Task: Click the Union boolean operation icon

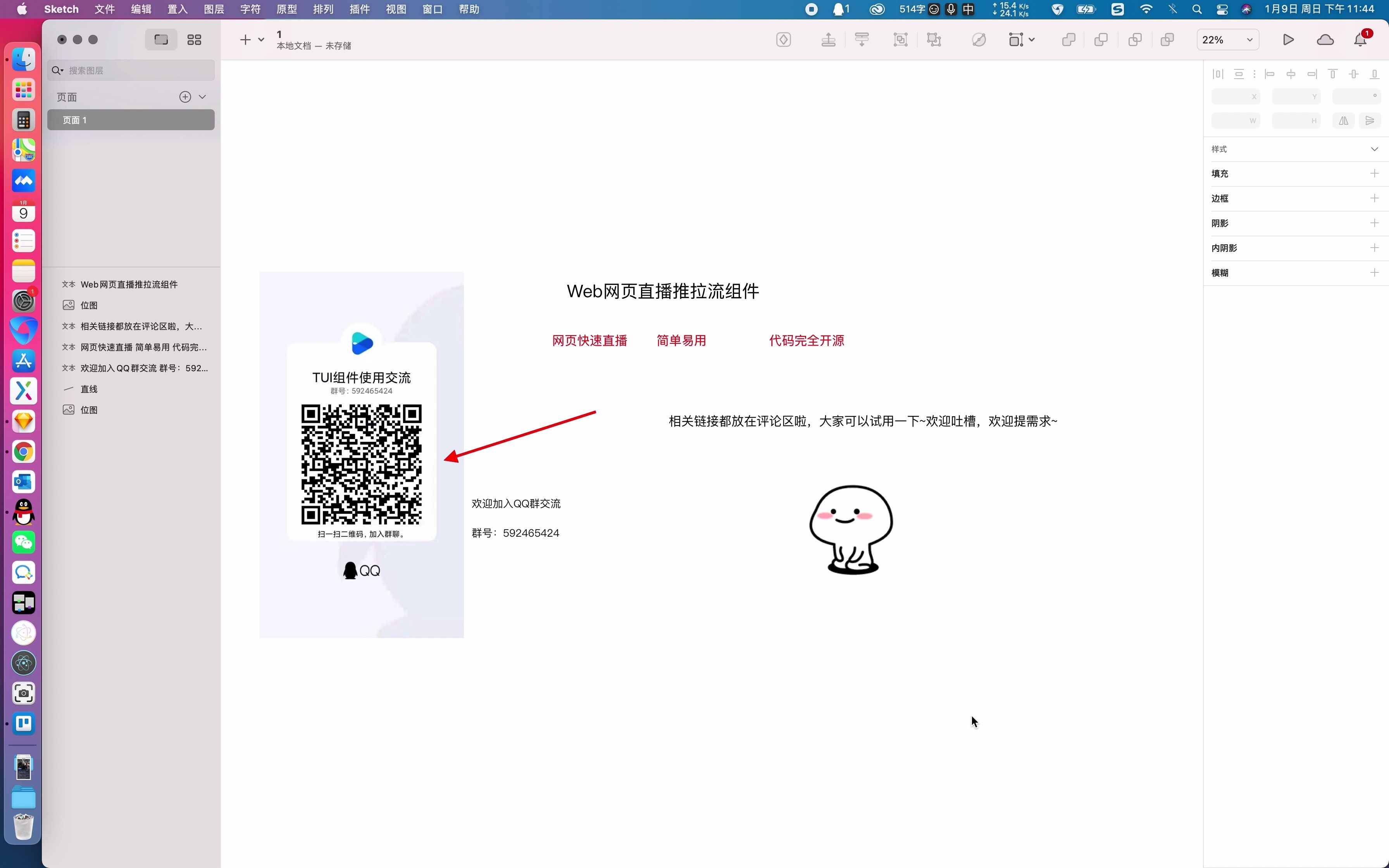Action: [x=1068, y=40]
